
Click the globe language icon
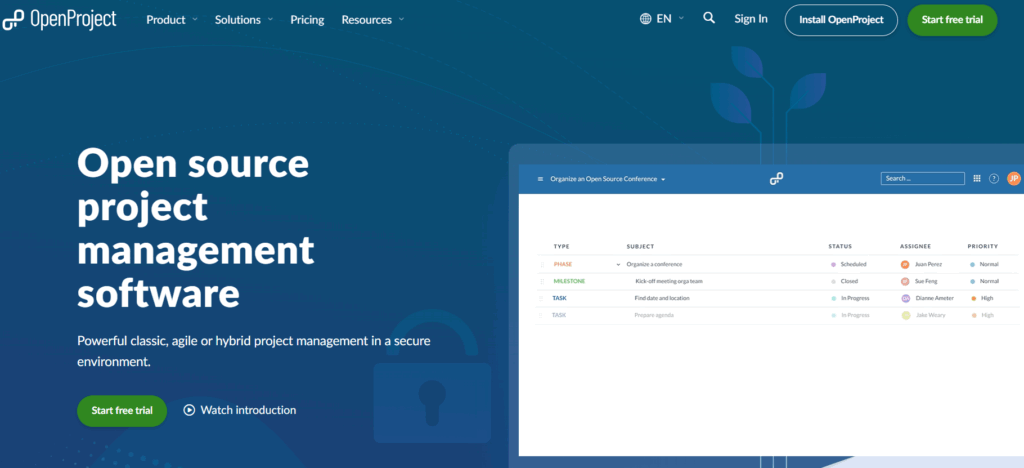pos(646,19)
